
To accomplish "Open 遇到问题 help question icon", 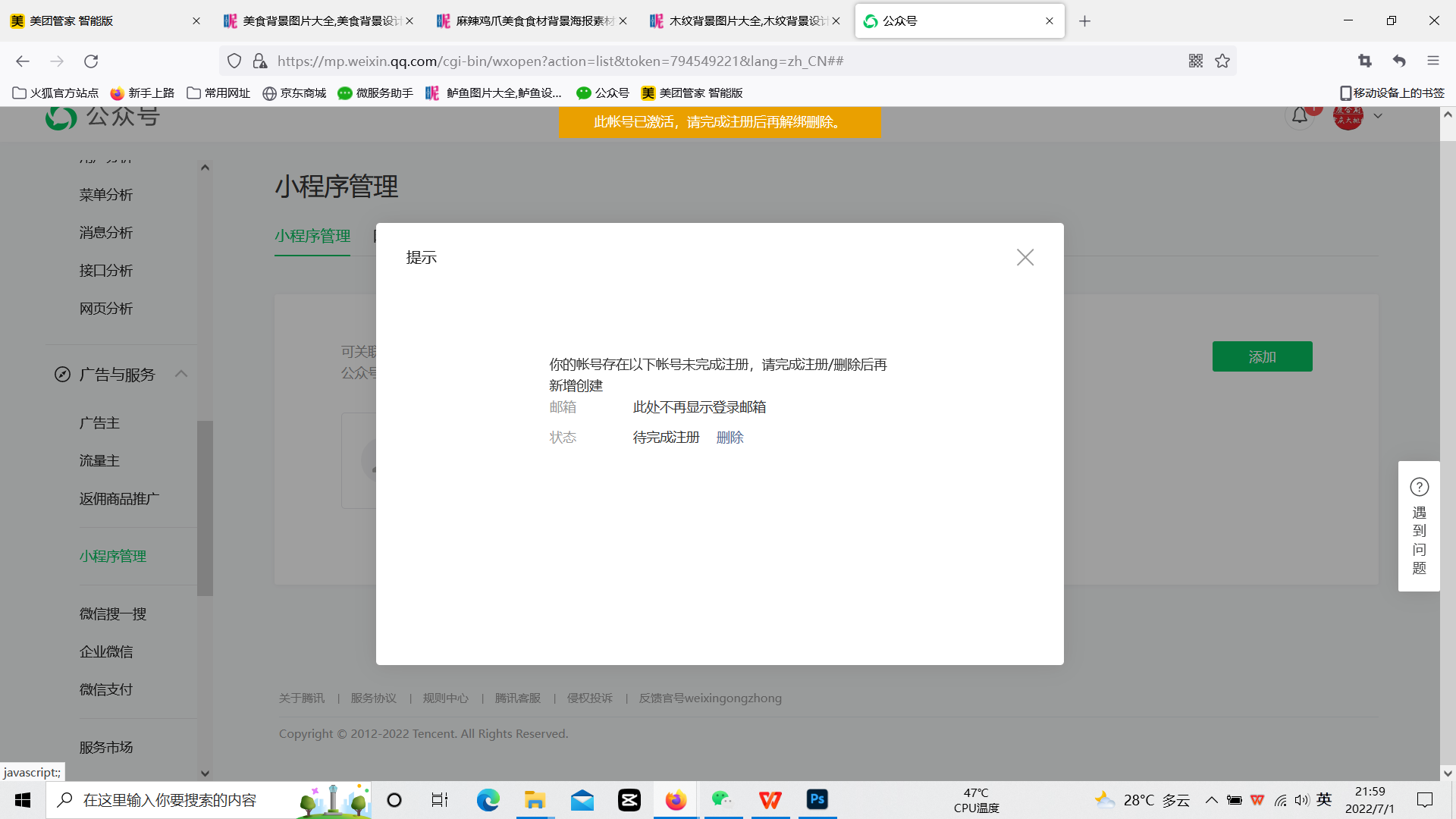I will [x=1419, y=487].
